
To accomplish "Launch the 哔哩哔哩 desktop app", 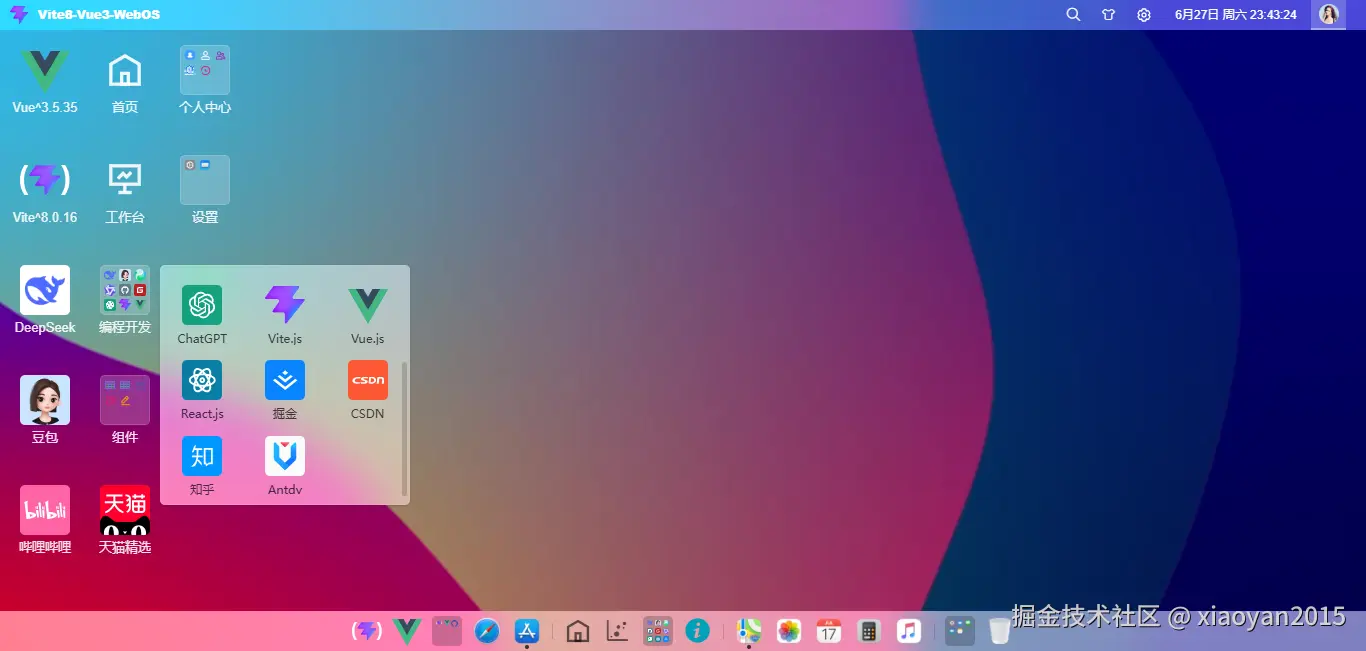I will tap(45, 510).
